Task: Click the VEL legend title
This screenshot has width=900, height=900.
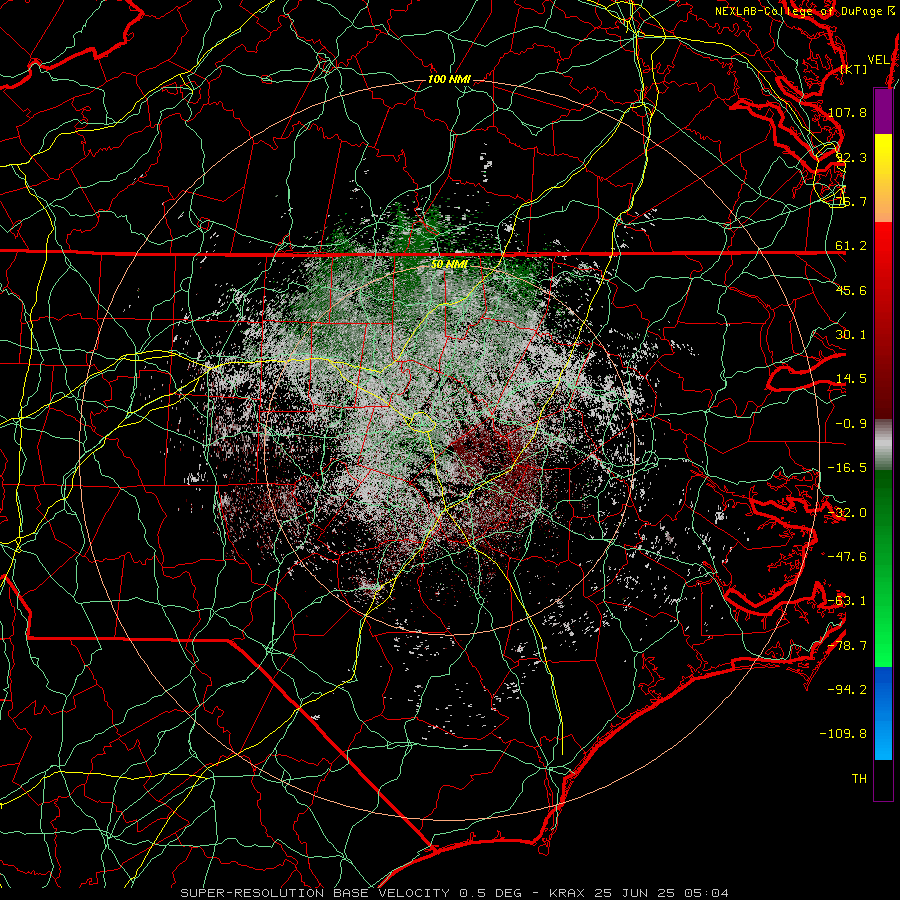Action: pos(878,60)
